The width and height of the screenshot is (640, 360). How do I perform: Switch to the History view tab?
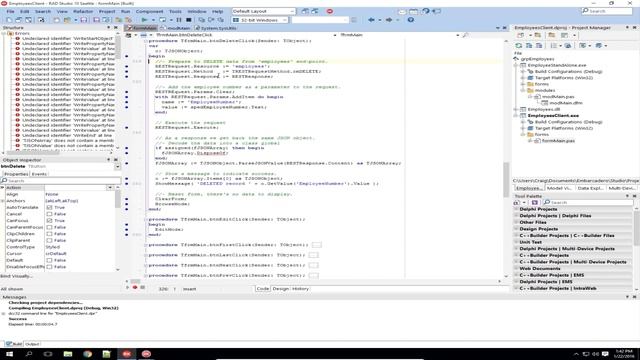[300, 289]
